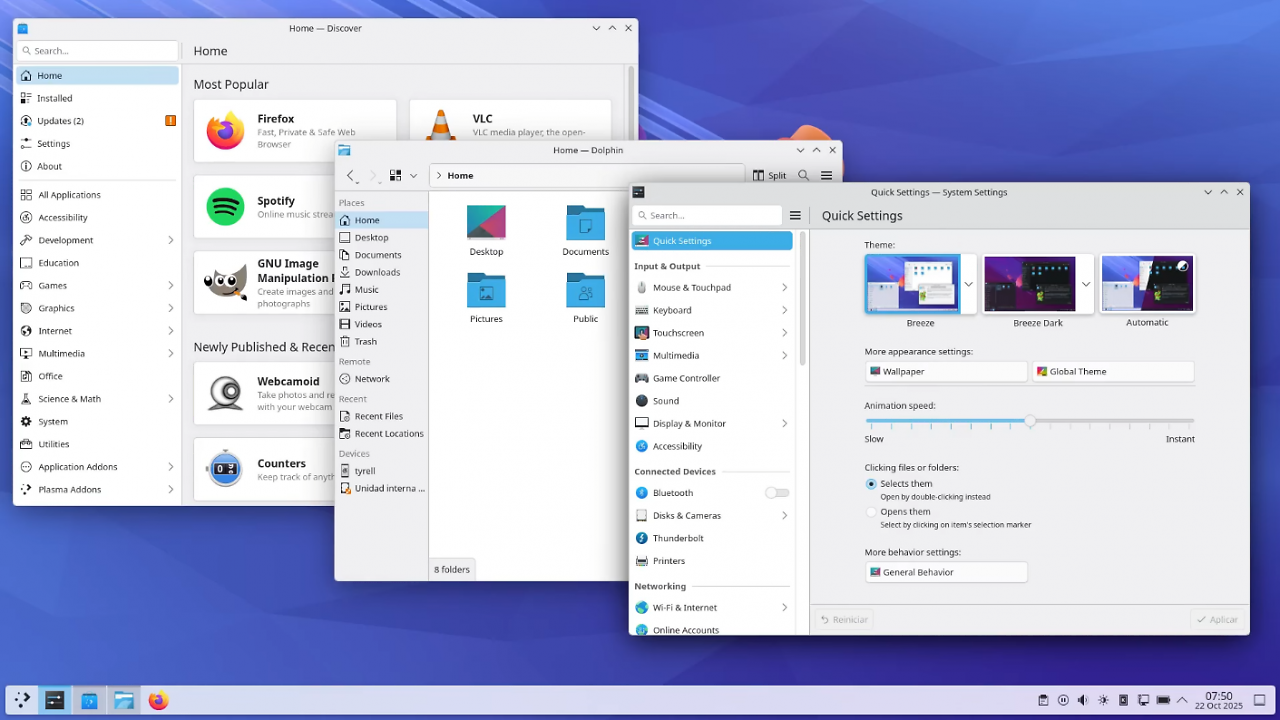Open Thunderbolt settings

[712, 538]
